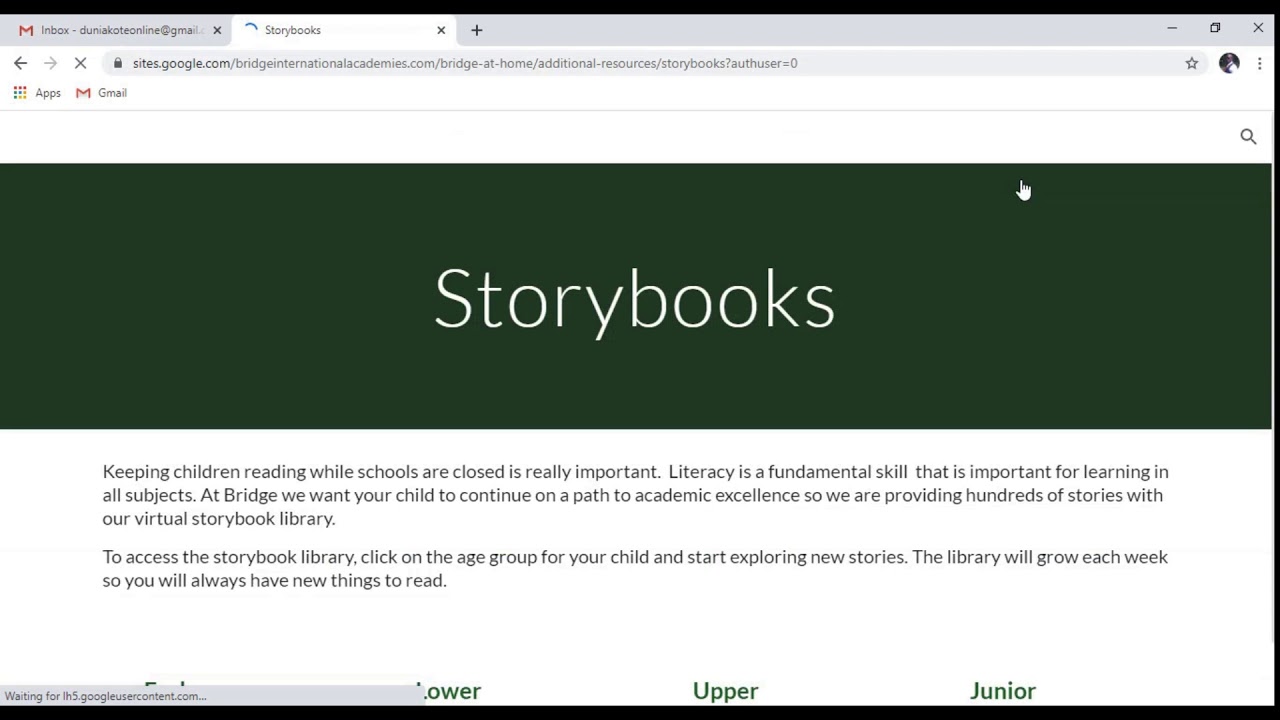The width and height of the screenshot is (1280, 720).
Task: Stop loading the page with the X button
Action: pyautogui.click(x=81, y=63)
